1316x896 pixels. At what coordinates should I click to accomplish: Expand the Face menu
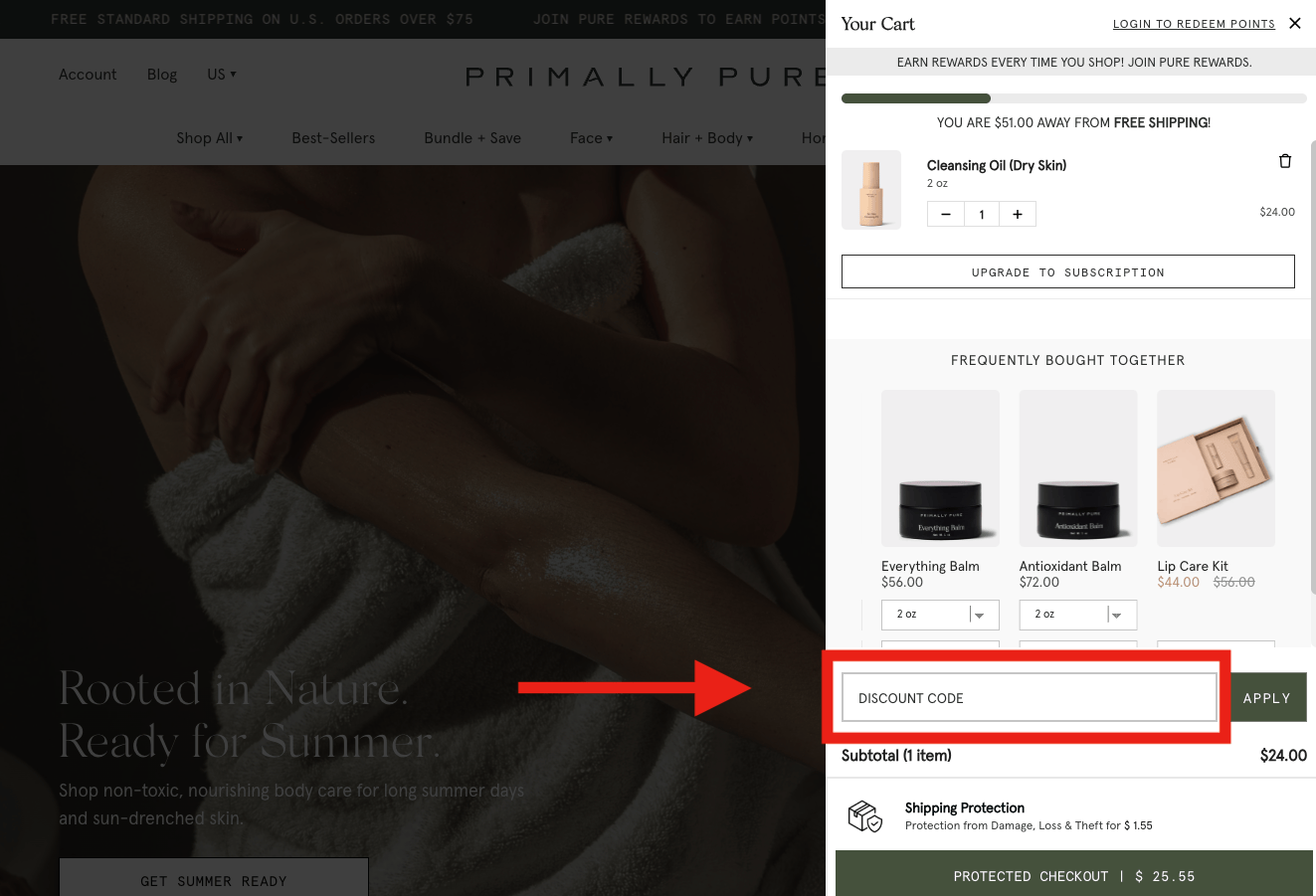pos(591,138)
